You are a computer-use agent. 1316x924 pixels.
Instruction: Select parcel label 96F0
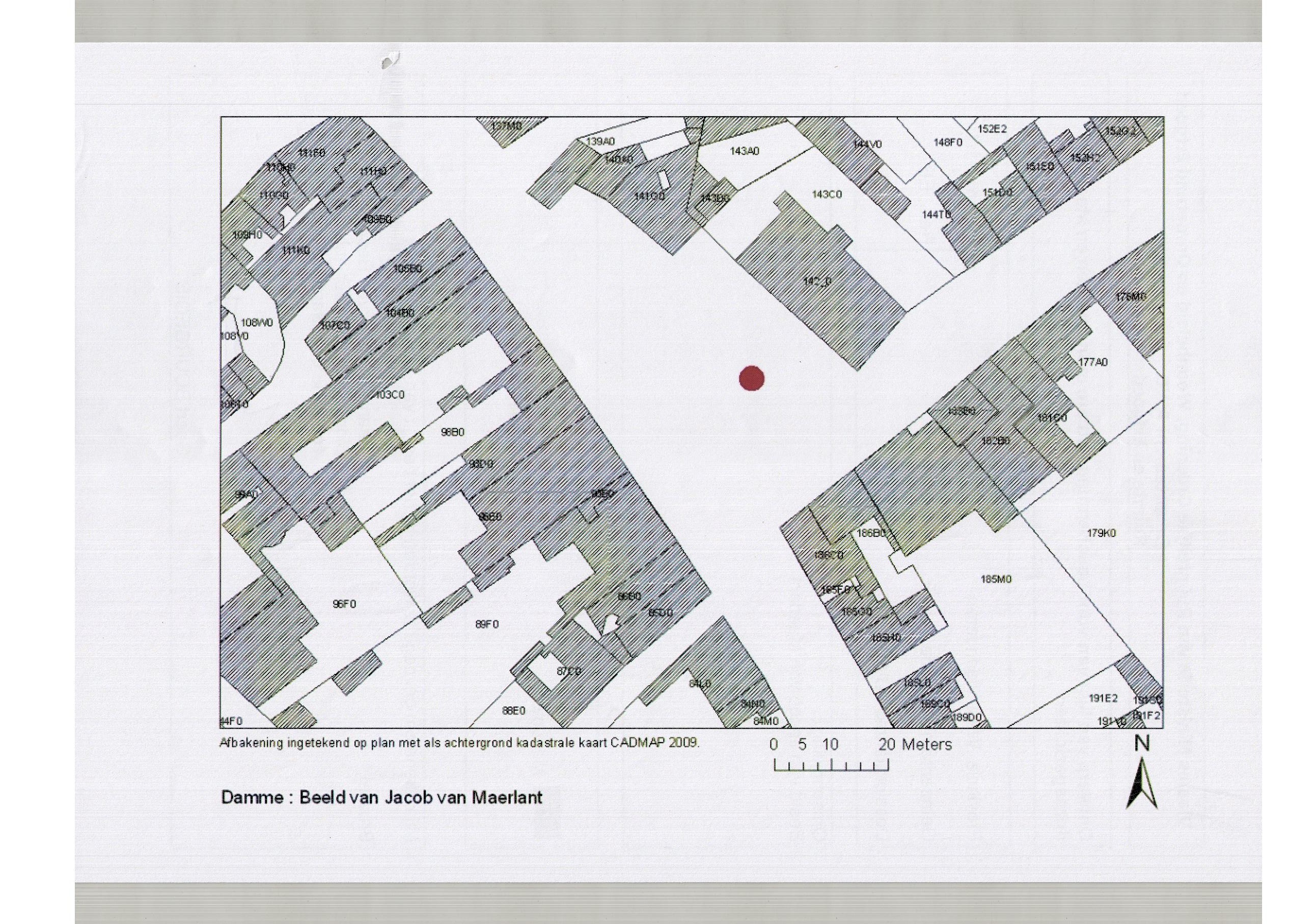point(344,604)
